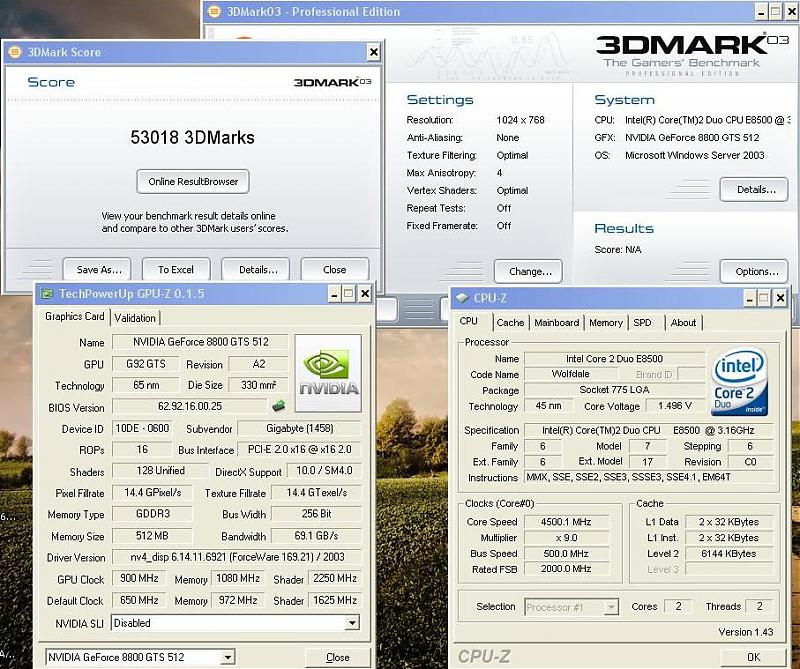Click the Driver Version field in GPU-Z
This screenshot has height=669, width=800.
[237, 557]
